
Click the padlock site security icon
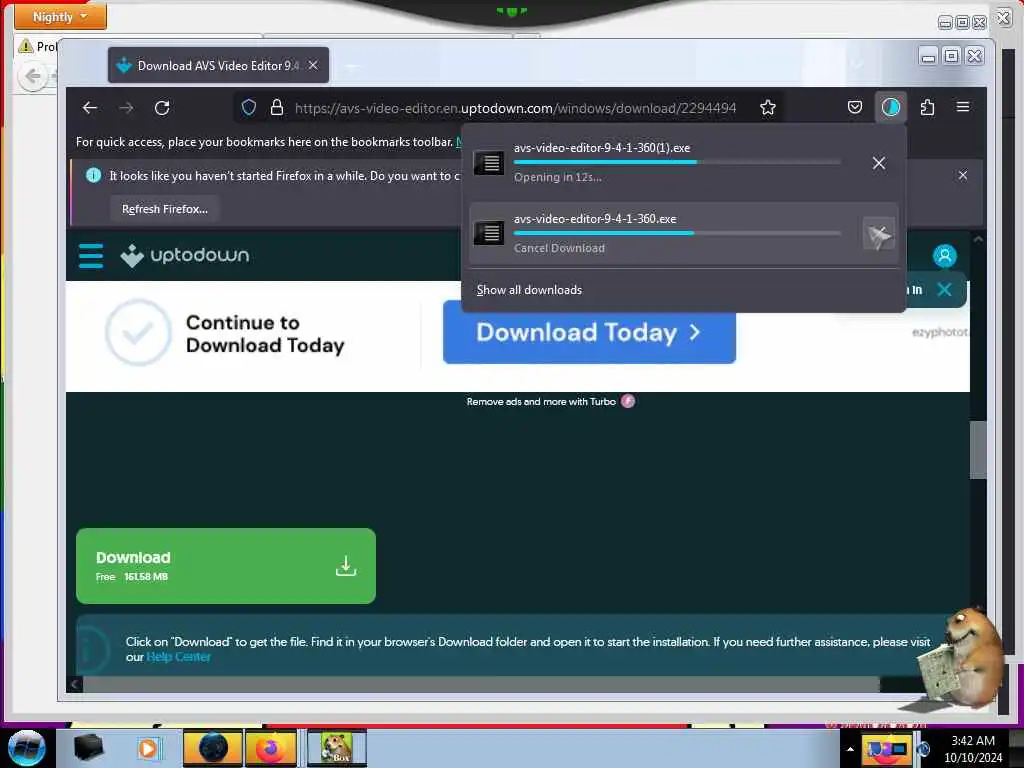pyautogui.click(x=277, y=108)
